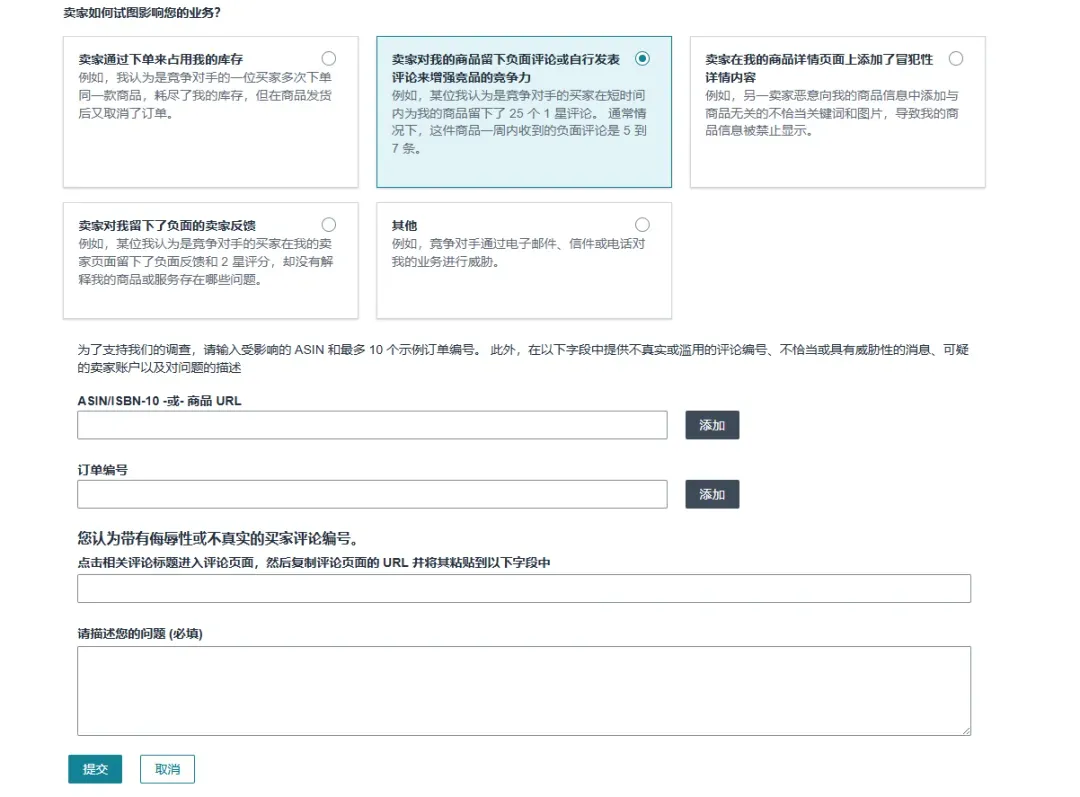Select radio for 卖家对我的商品留下负面评论
The height and width of the screenshot is (797, 1080).
[x=642, y=59]
